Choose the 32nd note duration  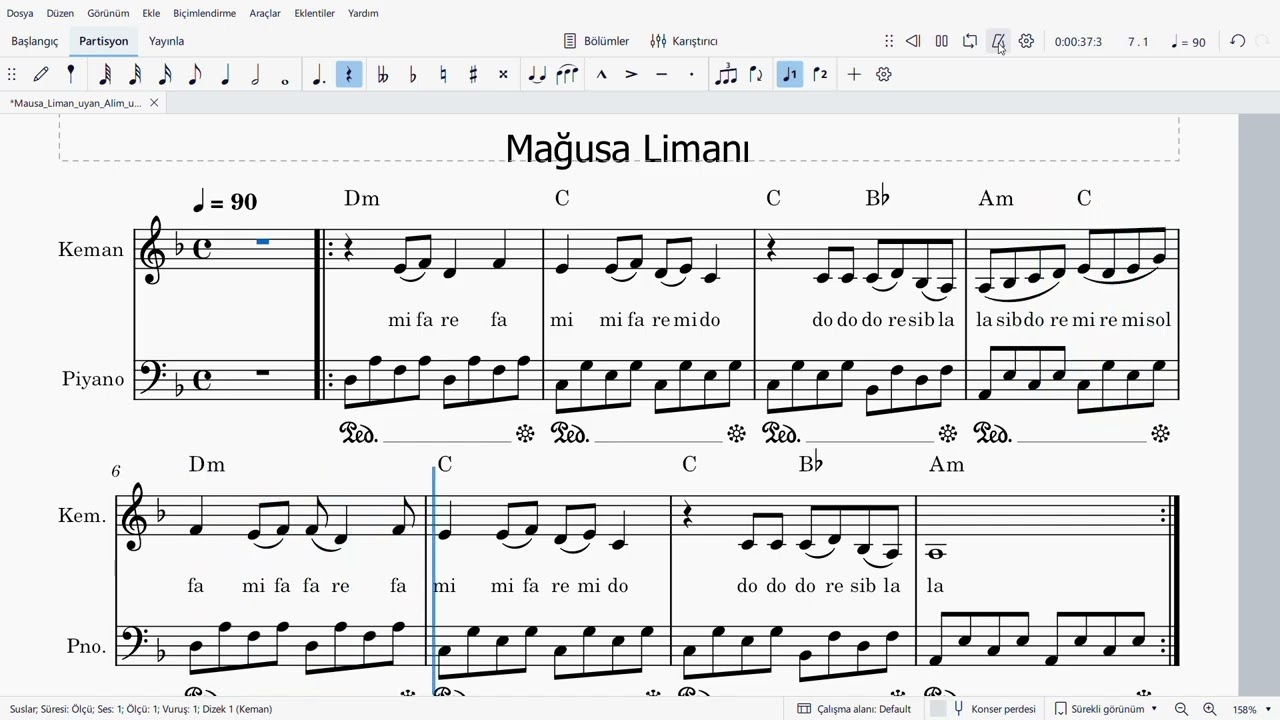[x=135, y=74]
